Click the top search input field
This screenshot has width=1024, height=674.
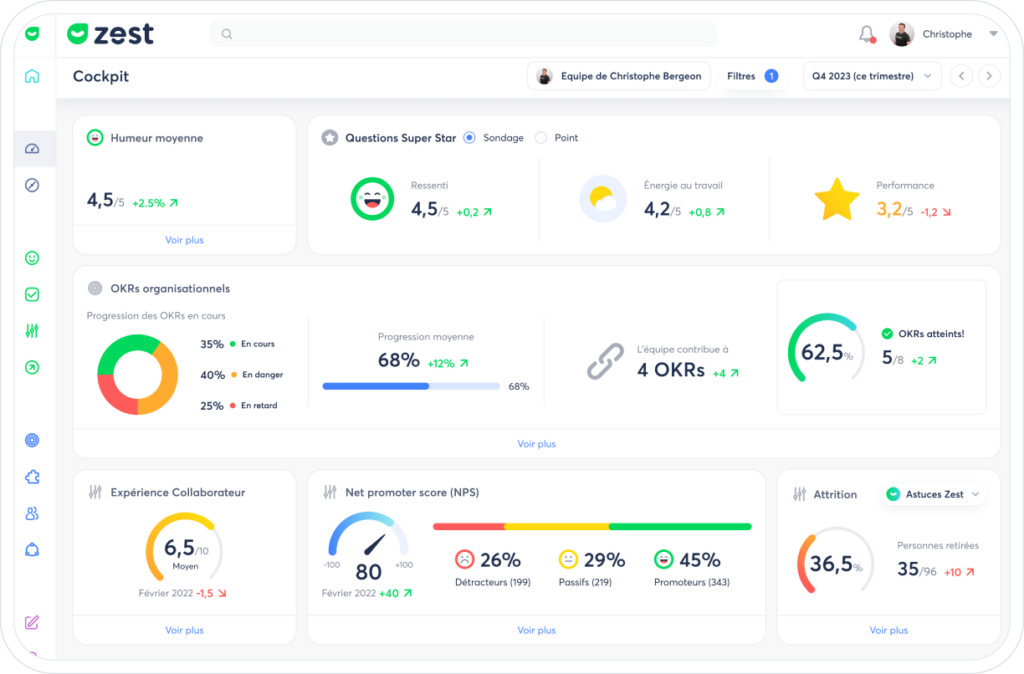coord(463,34)
